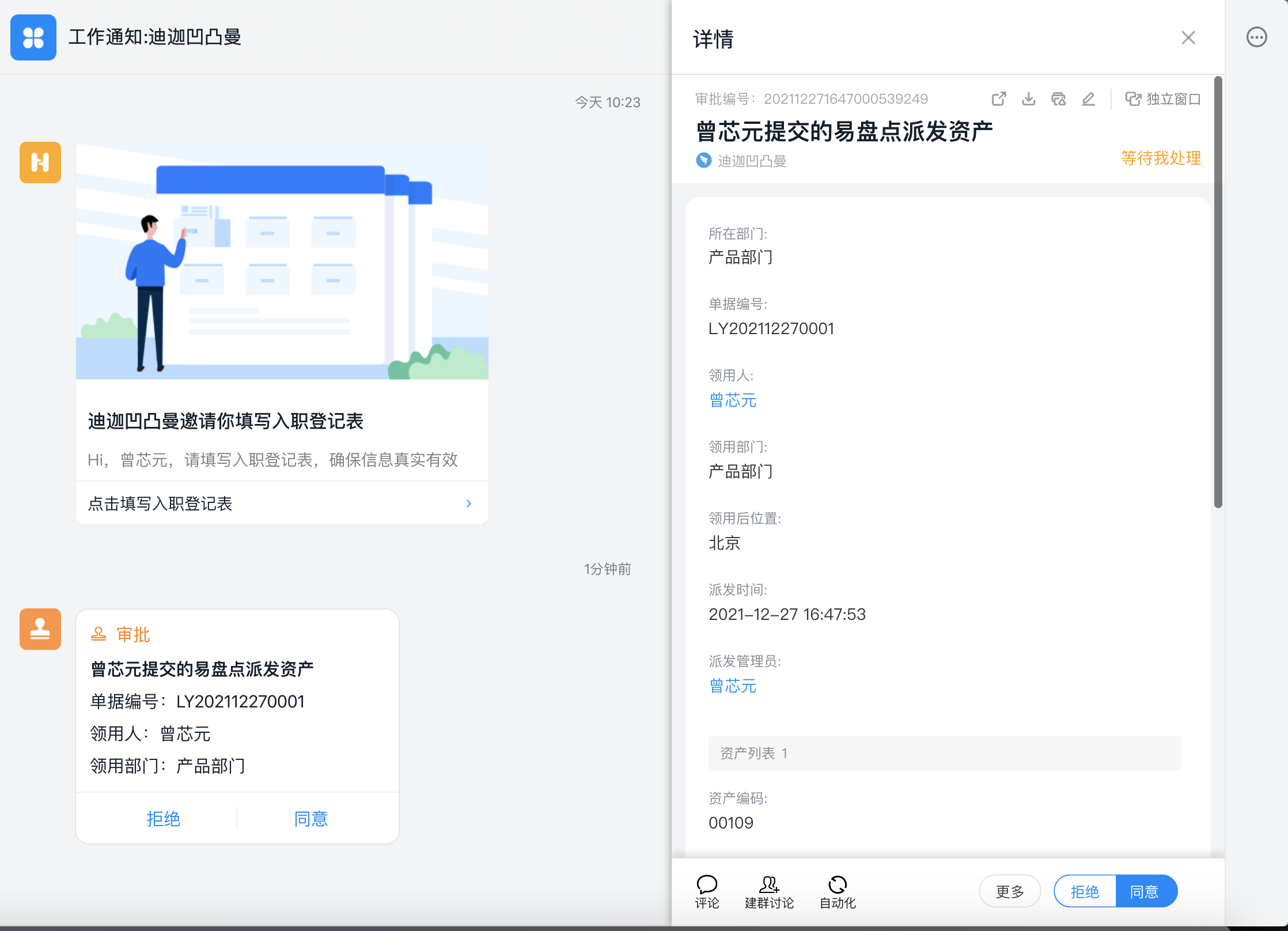Click 同意 on the approval message card

point(311,819)
